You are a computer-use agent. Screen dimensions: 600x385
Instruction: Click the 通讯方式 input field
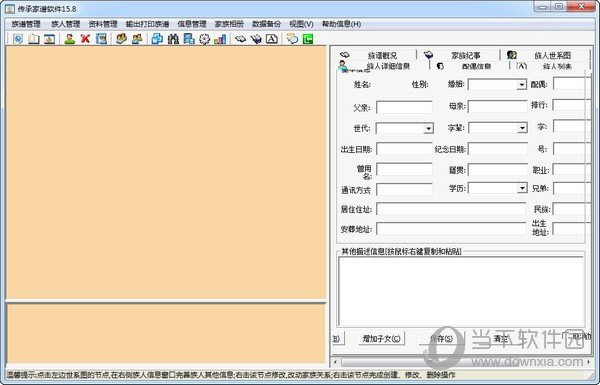coord(404,189)
